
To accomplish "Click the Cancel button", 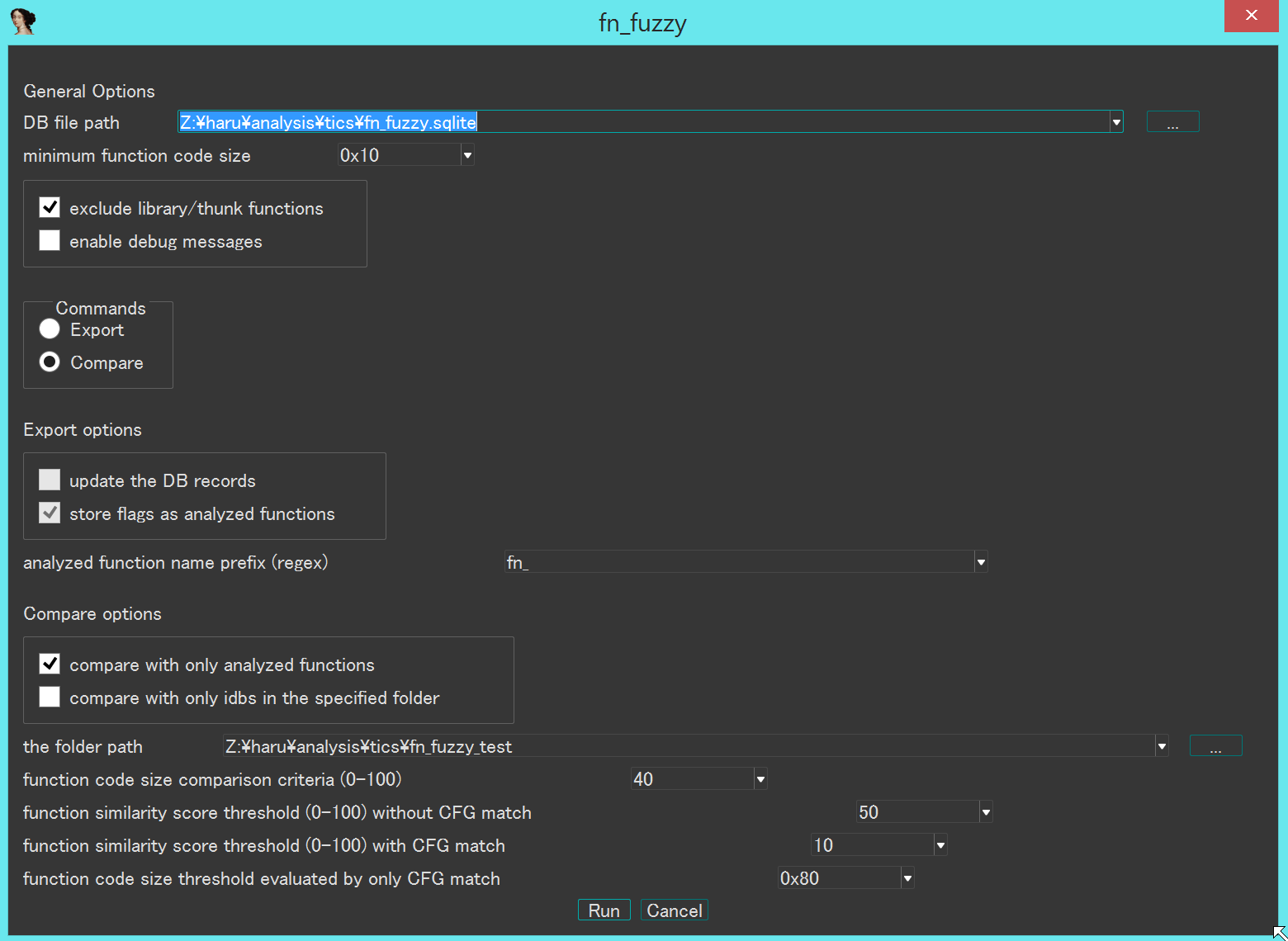I will click(x=674, y=910).
